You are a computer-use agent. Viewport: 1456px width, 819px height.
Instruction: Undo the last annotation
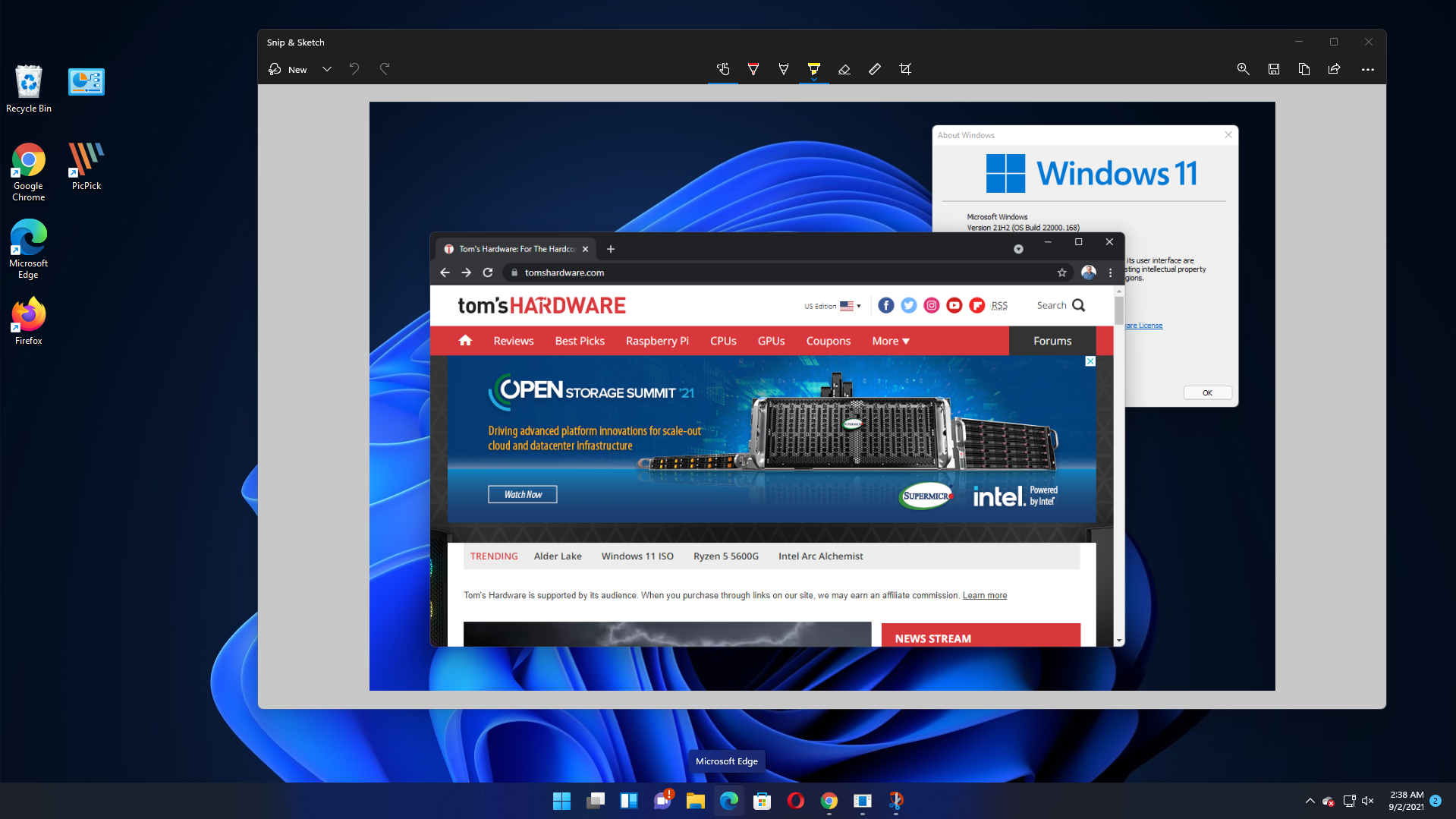click(354, 68)
